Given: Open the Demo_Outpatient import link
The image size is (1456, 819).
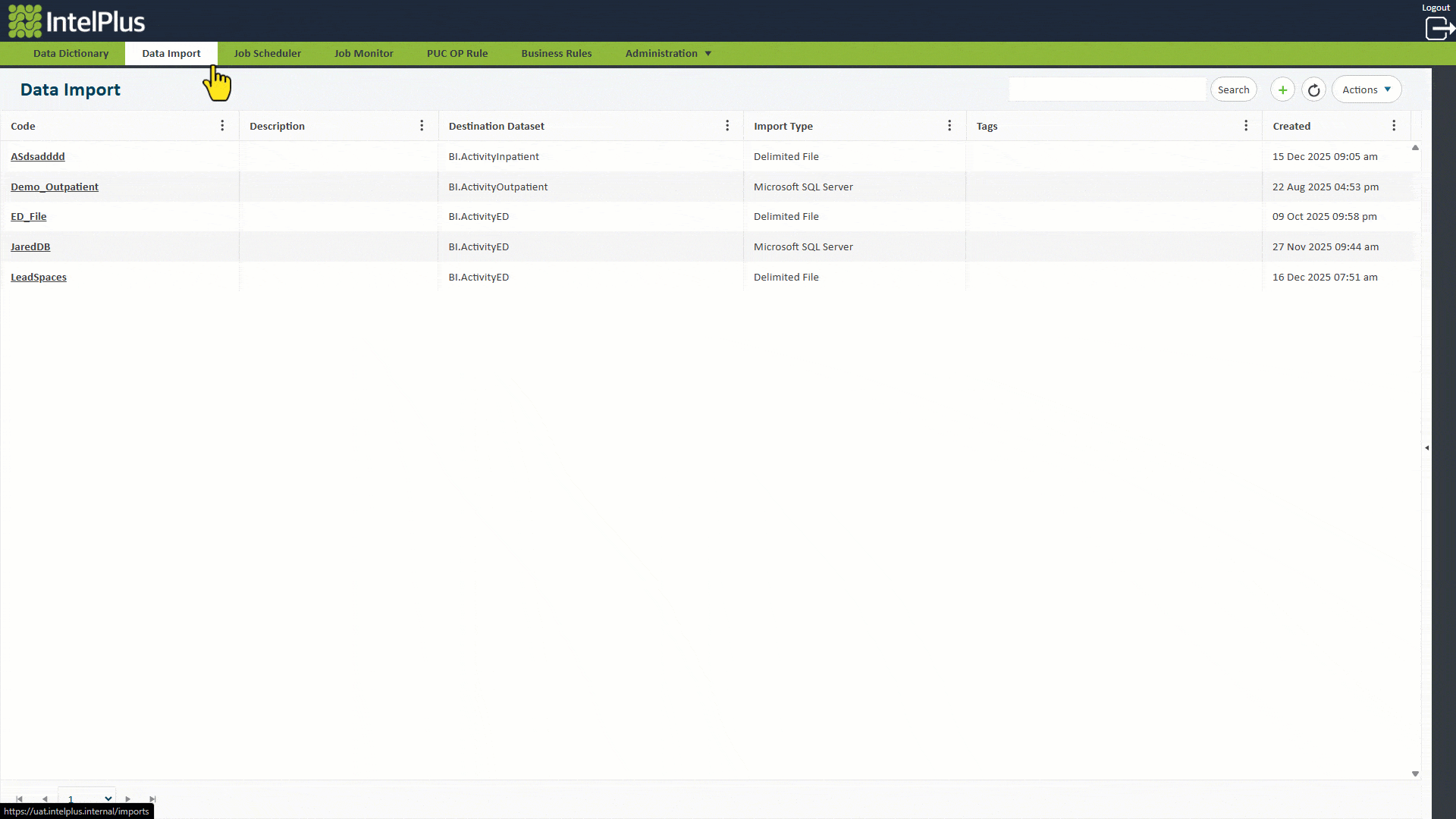Looking at the screenshot, I should [x=55, y=187].
